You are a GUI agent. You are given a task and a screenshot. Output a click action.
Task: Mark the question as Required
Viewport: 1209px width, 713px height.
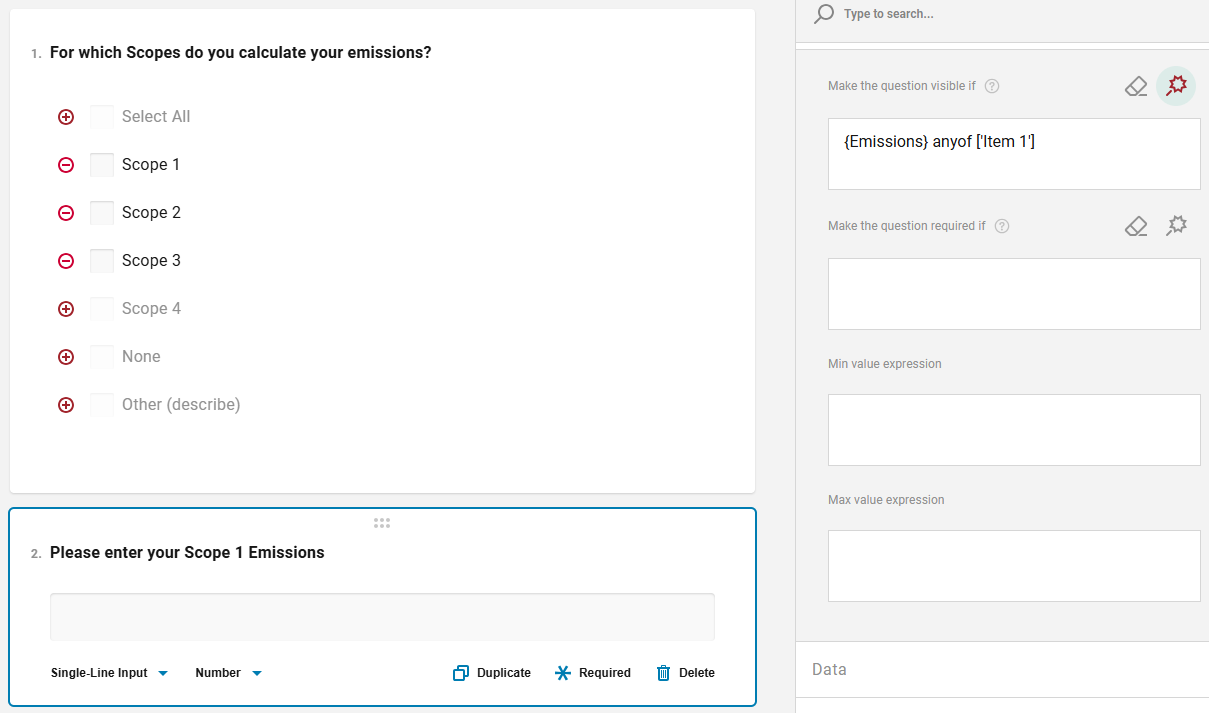[593, 673]
